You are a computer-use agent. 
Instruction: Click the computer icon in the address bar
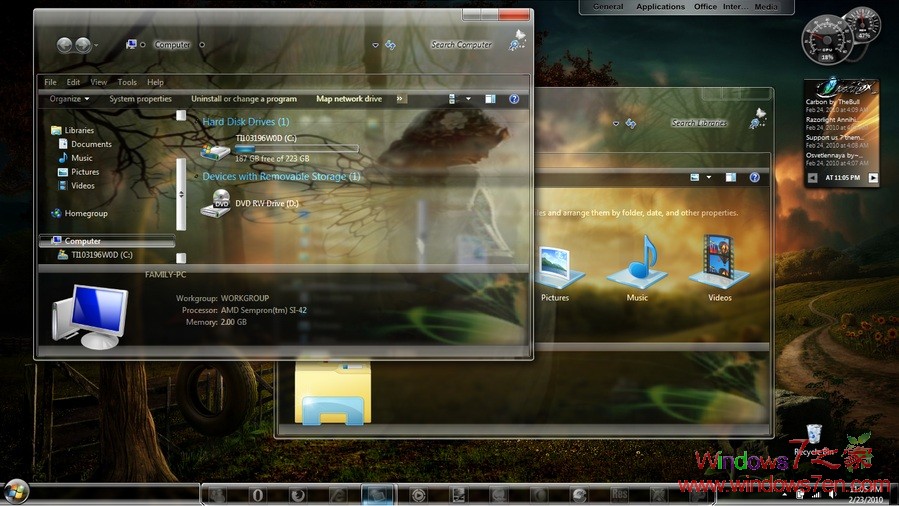point(131,44)
